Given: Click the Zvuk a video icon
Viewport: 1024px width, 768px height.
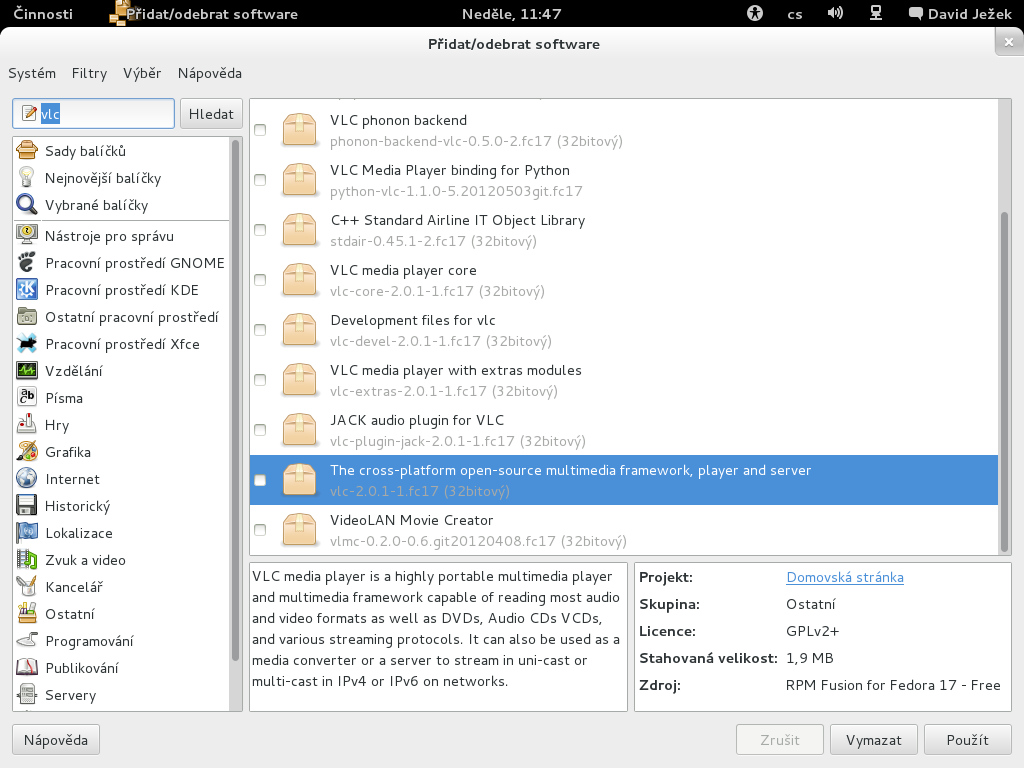Looking at the screenshot, I should coord(27,560).
